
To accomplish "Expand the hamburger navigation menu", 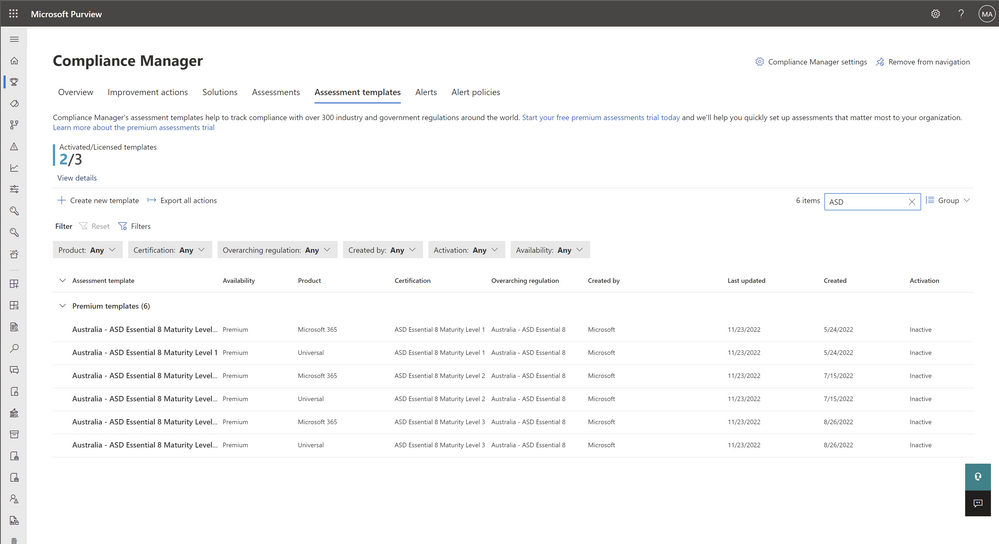I will point(14,39).
